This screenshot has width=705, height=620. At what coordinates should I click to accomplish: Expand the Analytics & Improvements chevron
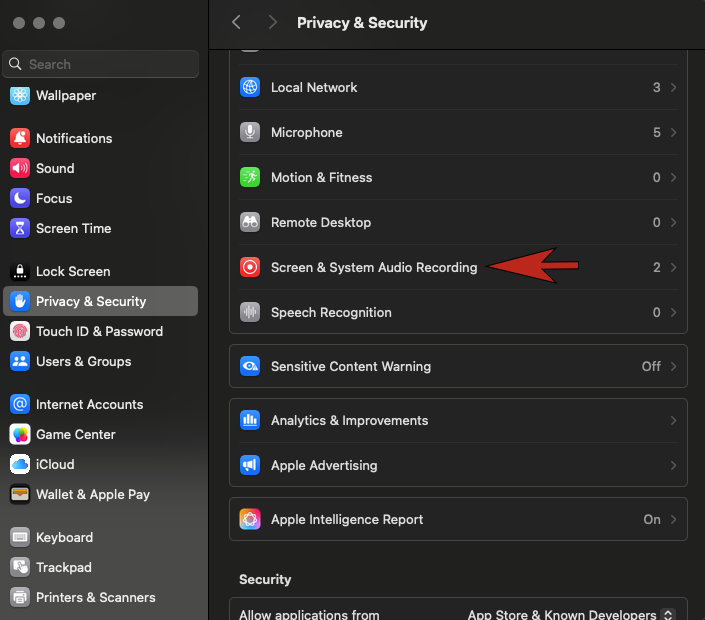point(673,421)
